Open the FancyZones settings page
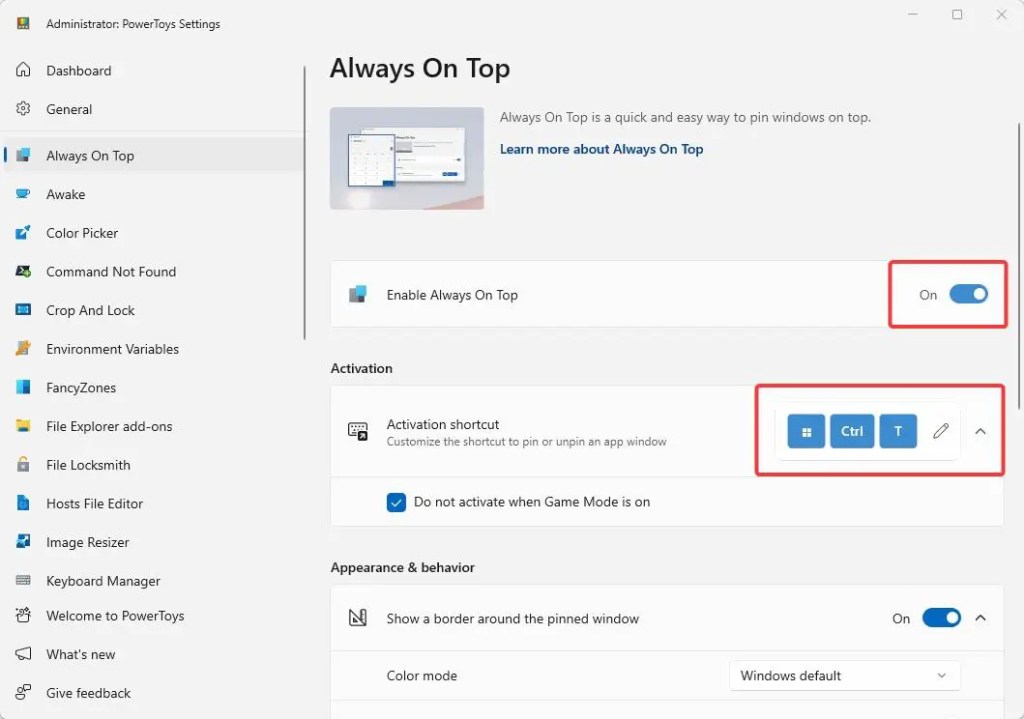 pyautogui.click(x=153, y=387)
